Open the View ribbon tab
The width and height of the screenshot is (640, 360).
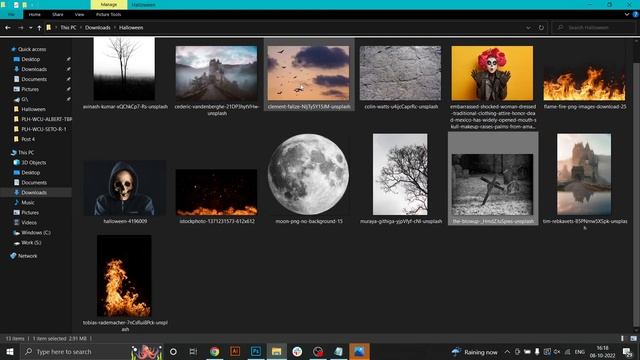pyautogui.click(x=79, y=14)
